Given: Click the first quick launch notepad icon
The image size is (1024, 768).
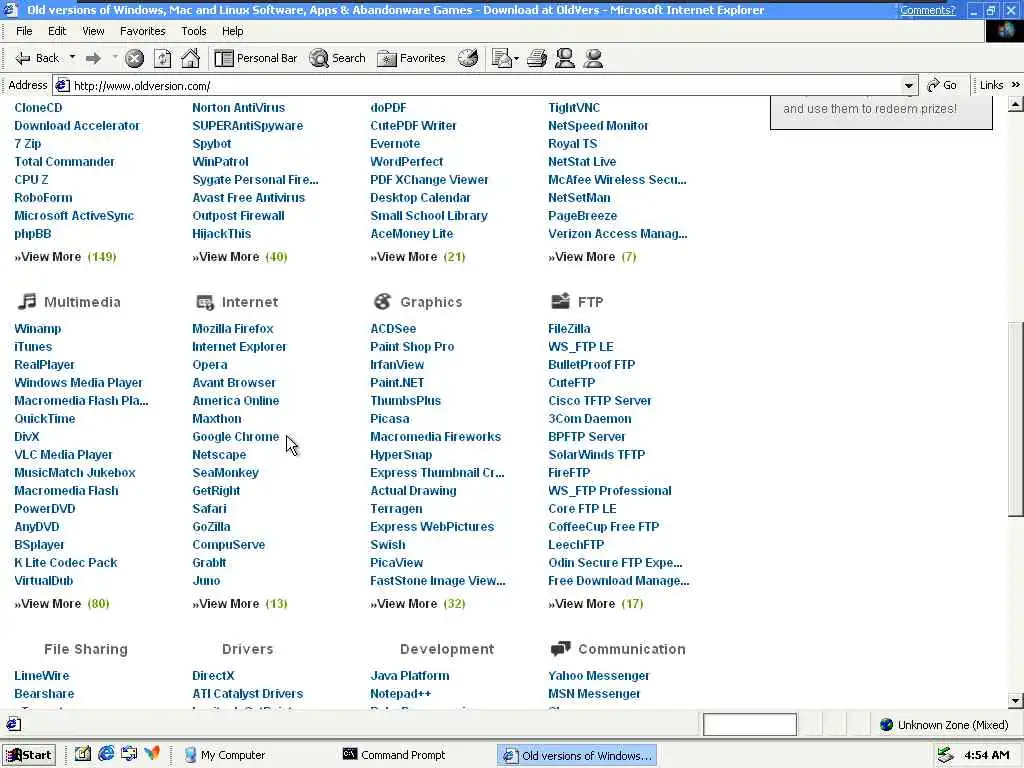Looking at the screenshot, I should click(x=83, y=754).
